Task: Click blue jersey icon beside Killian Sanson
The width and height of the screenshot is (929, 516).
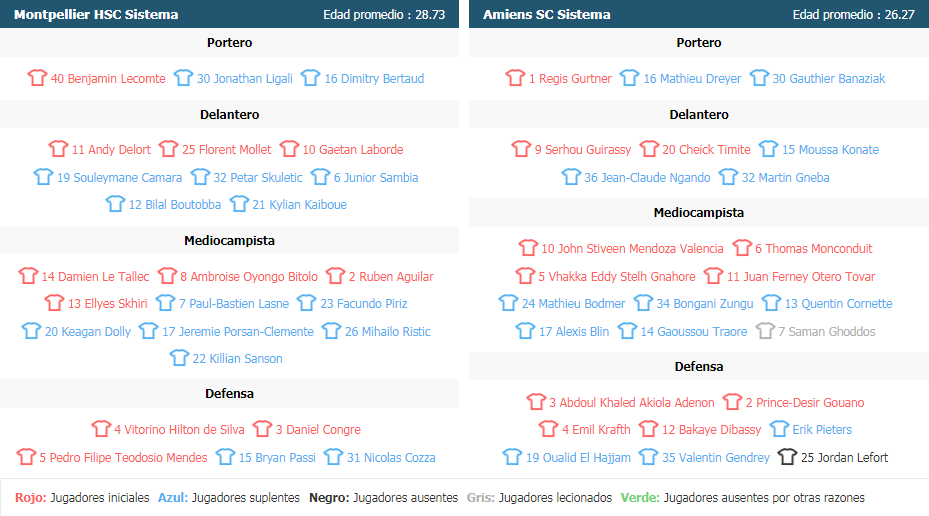Action: (179, 358)
